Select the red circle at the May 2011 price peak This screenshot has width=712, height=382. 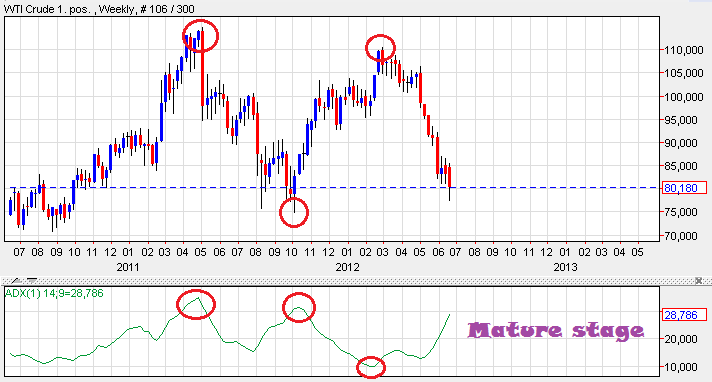[x=200, y=35]
